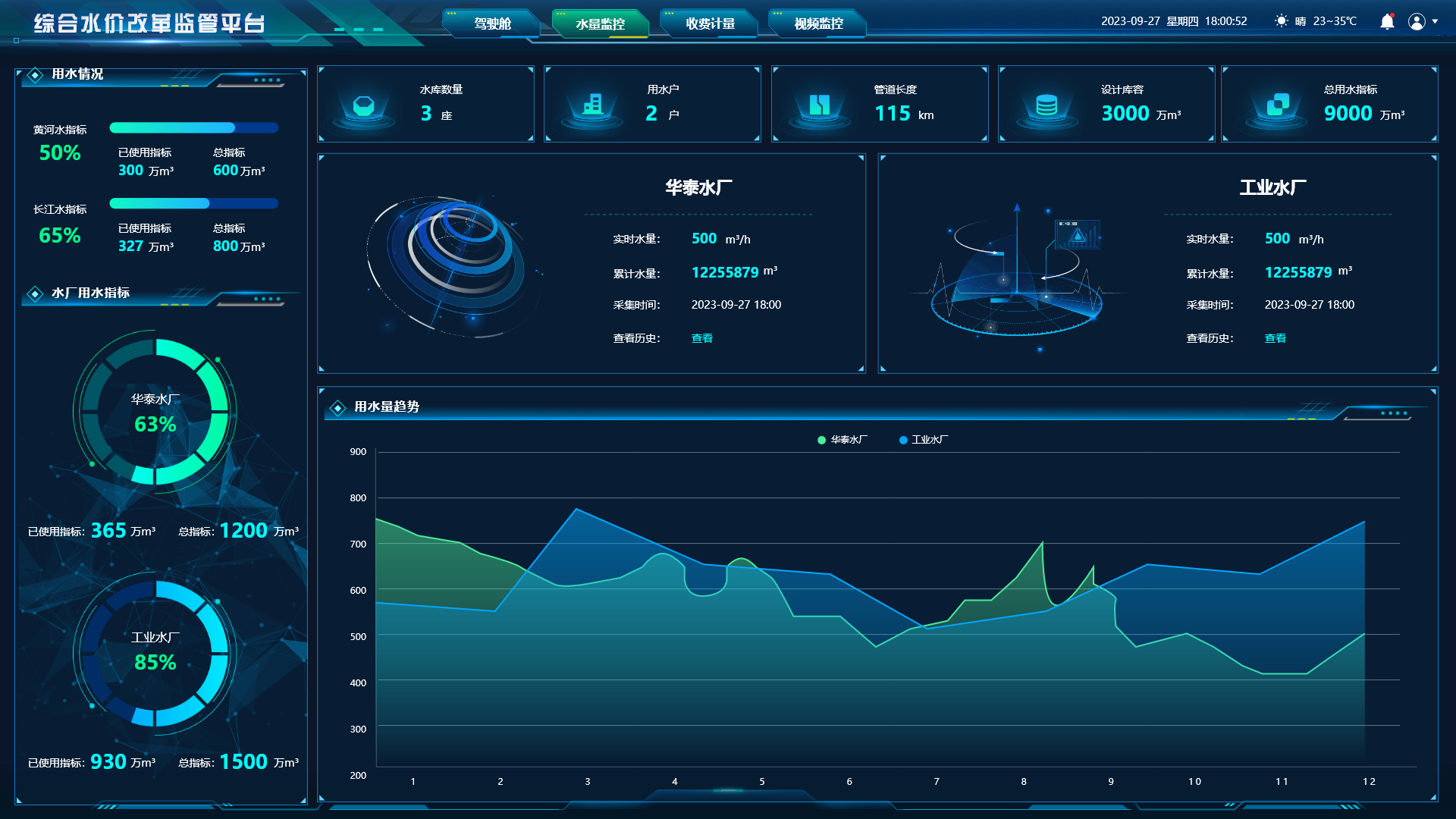Click the sunny weather icon
This screenshot has width=1456, height=819.
1281,21
